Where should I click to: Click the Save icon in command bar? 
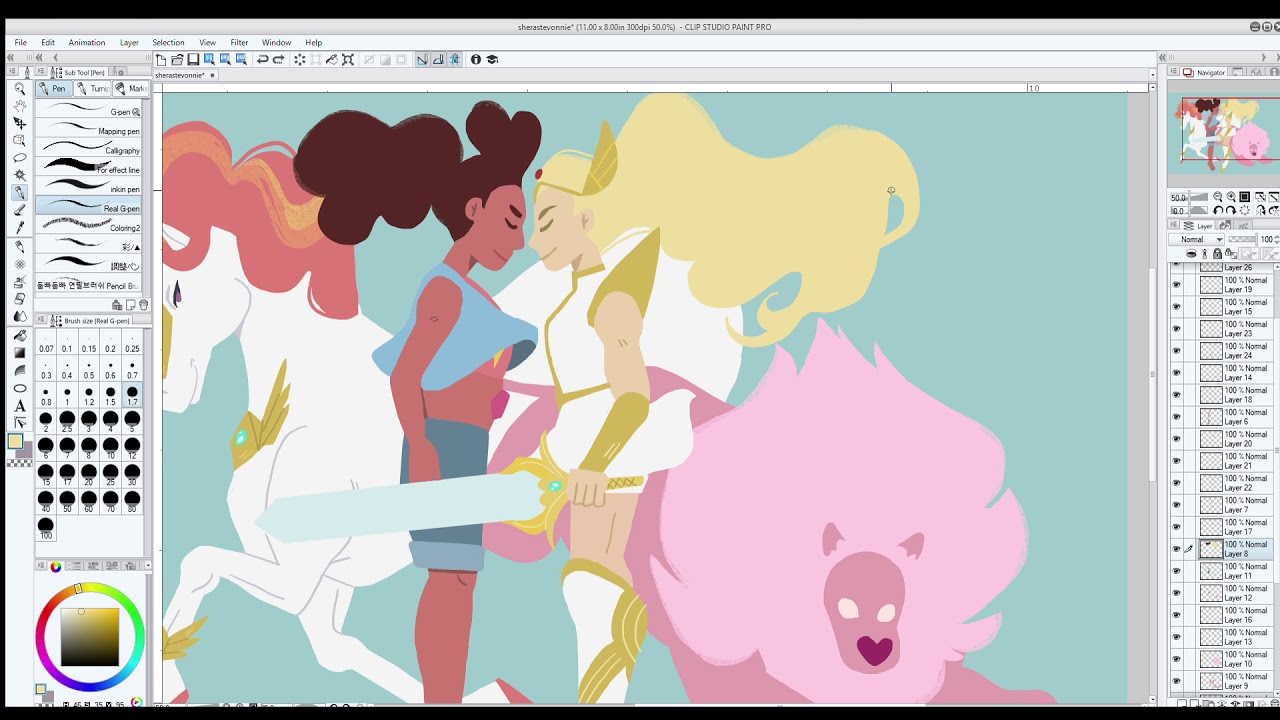coord(193,60)
